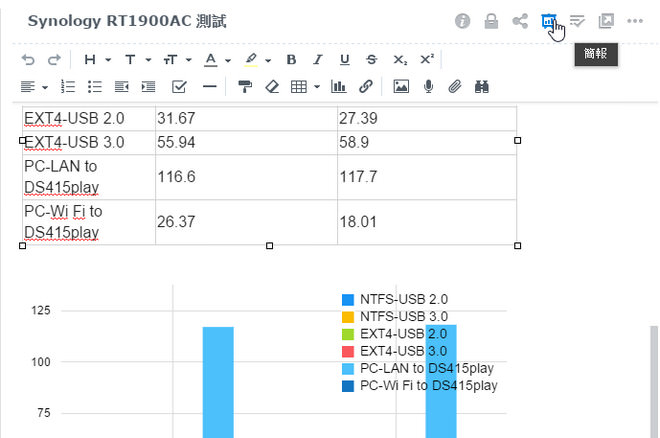Click the NTFS-USB 2.0 legend entry
This screenshot has height=438, width=660.
[x=395, y=299]
